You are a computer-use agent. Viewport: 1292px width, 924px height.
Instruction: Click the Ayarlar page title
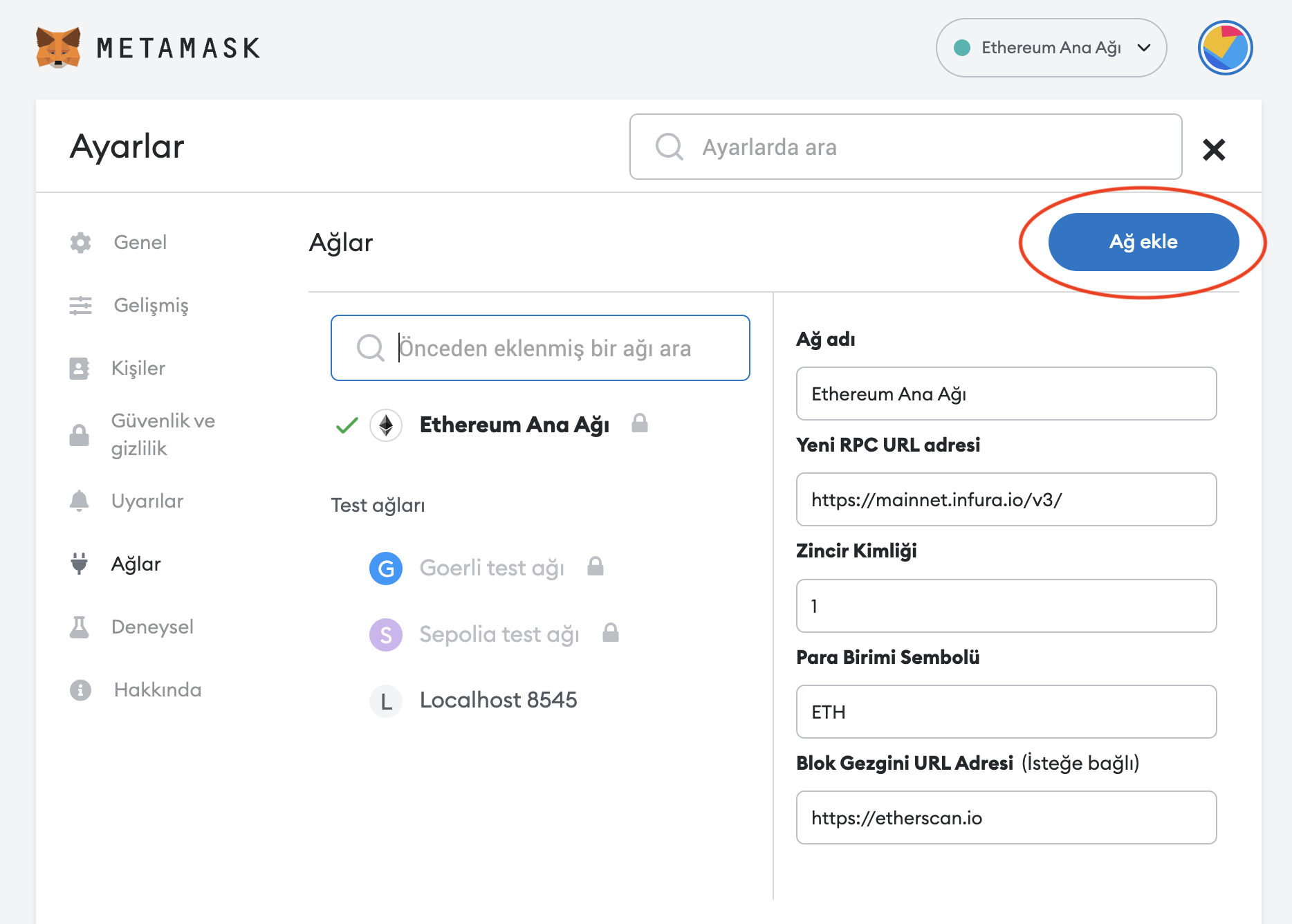point(127,147)
